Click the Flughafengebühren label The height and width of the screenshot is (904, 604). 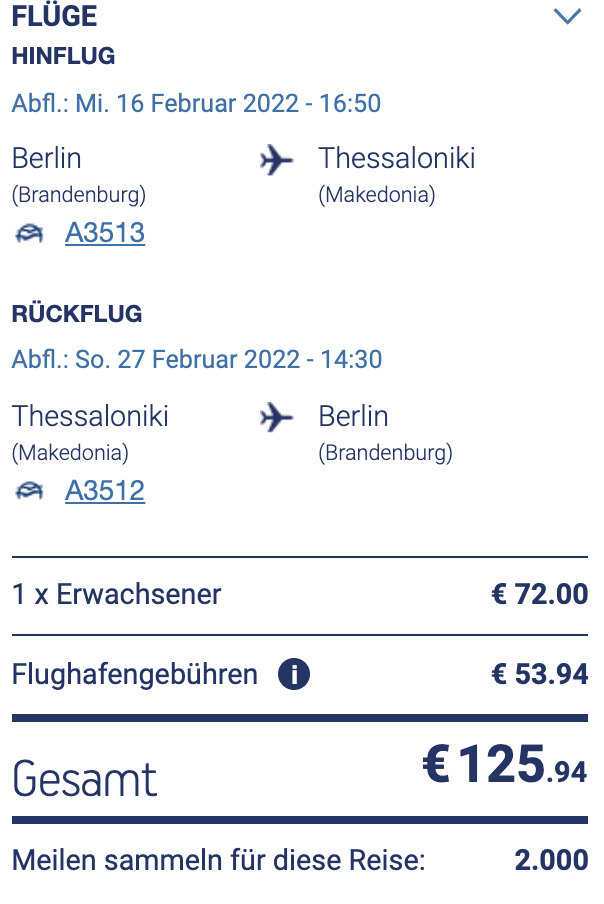[x=135, y=674]
